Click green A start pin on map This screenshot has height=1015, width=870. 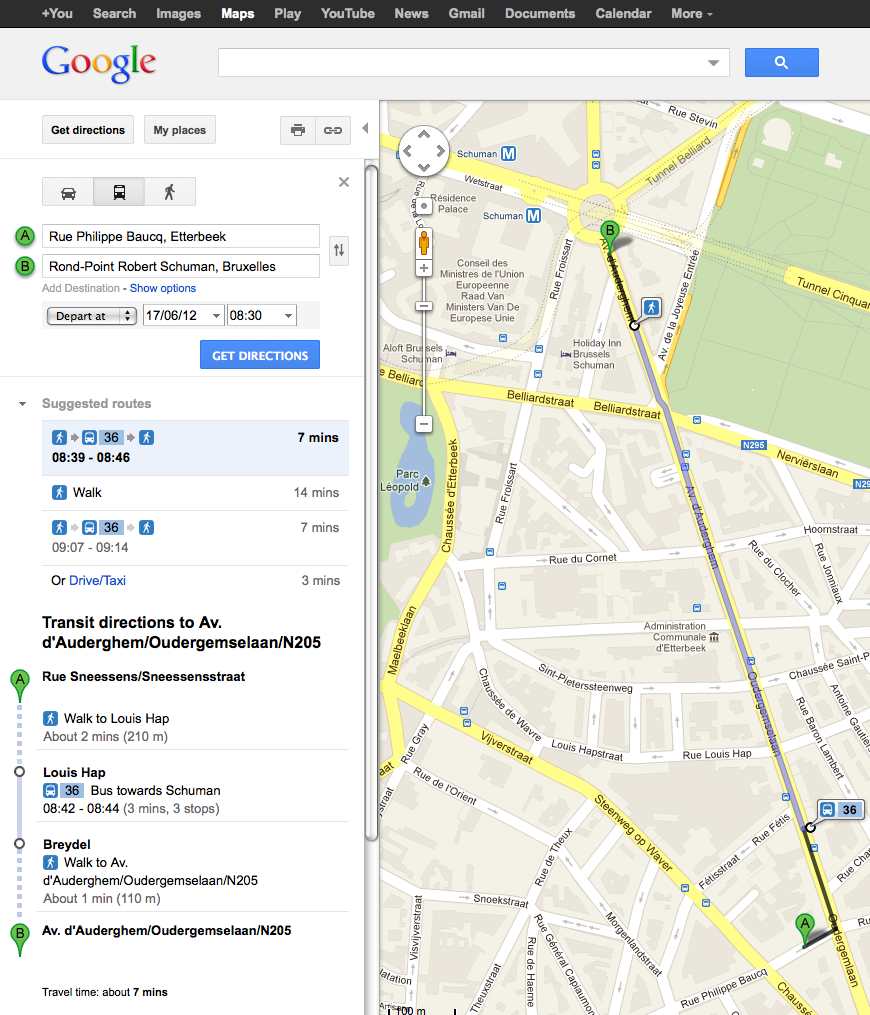point(805,928)
